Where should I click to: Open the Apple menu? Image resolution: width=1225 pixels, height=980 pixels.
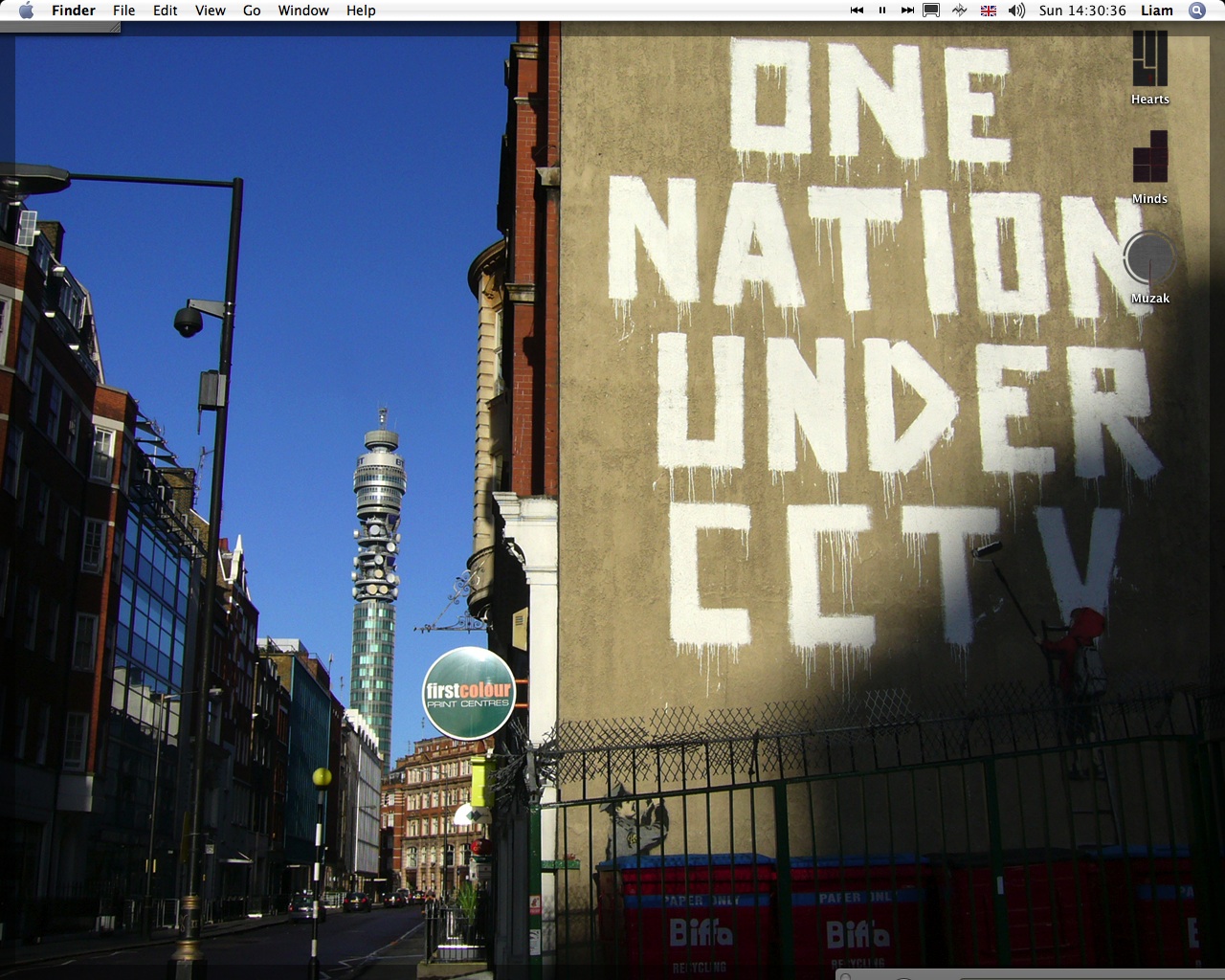[x=26, y=11]
